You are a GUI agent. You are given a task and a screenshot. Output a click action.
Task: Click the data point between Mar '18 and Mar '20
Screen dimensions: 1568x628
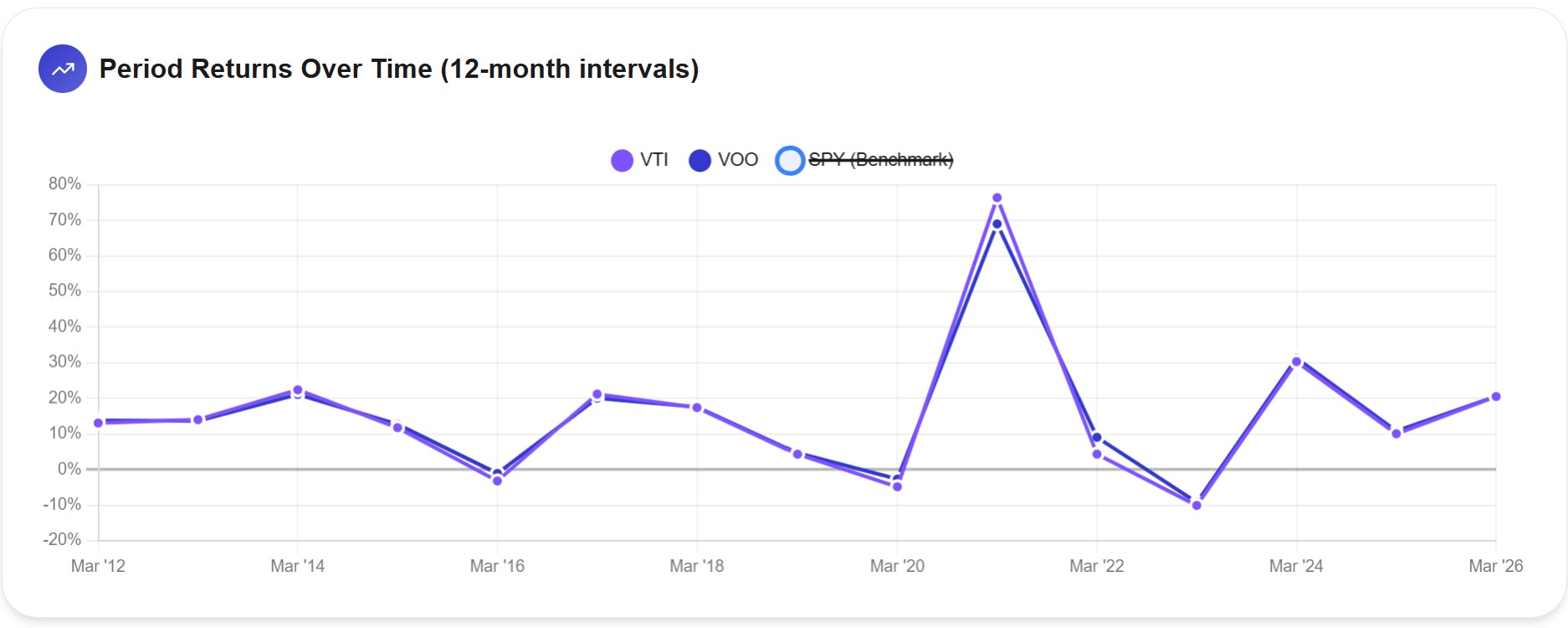click(x=797, y=454)
